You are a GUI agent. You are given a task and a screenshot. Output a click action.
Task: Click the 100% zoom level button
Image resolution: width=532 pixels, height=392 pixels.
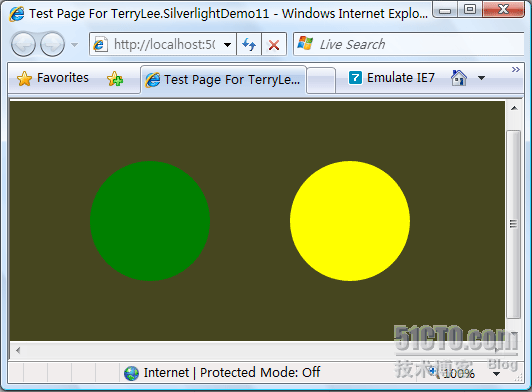(453, 373)
